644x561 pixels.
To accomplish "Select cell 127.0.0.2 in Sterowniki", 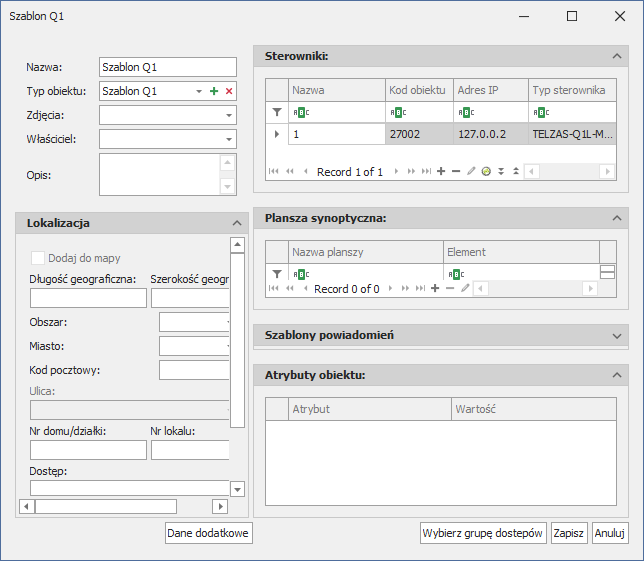I will pos(490,134).
